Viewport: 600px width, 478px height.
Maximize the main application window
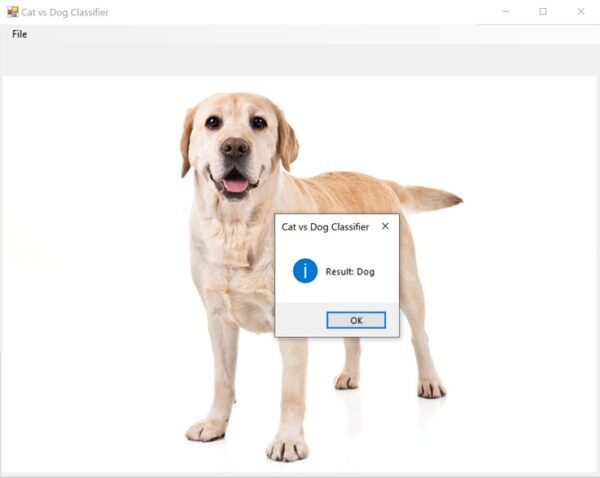coord(543,11)
